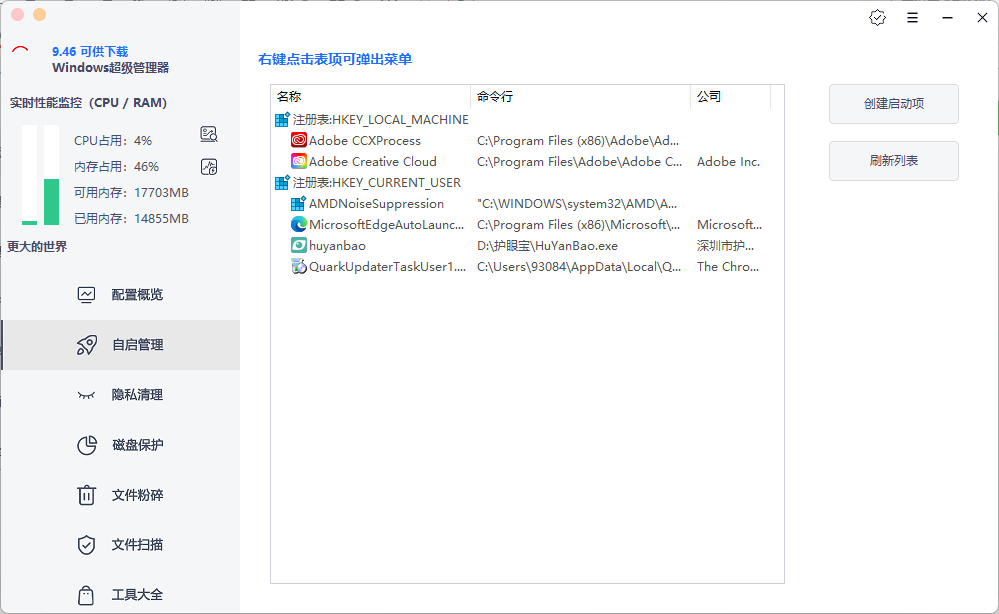Select the 自启管理 rocket icon
This screenshot has height=614, width=999.
(x=87, y=344)
